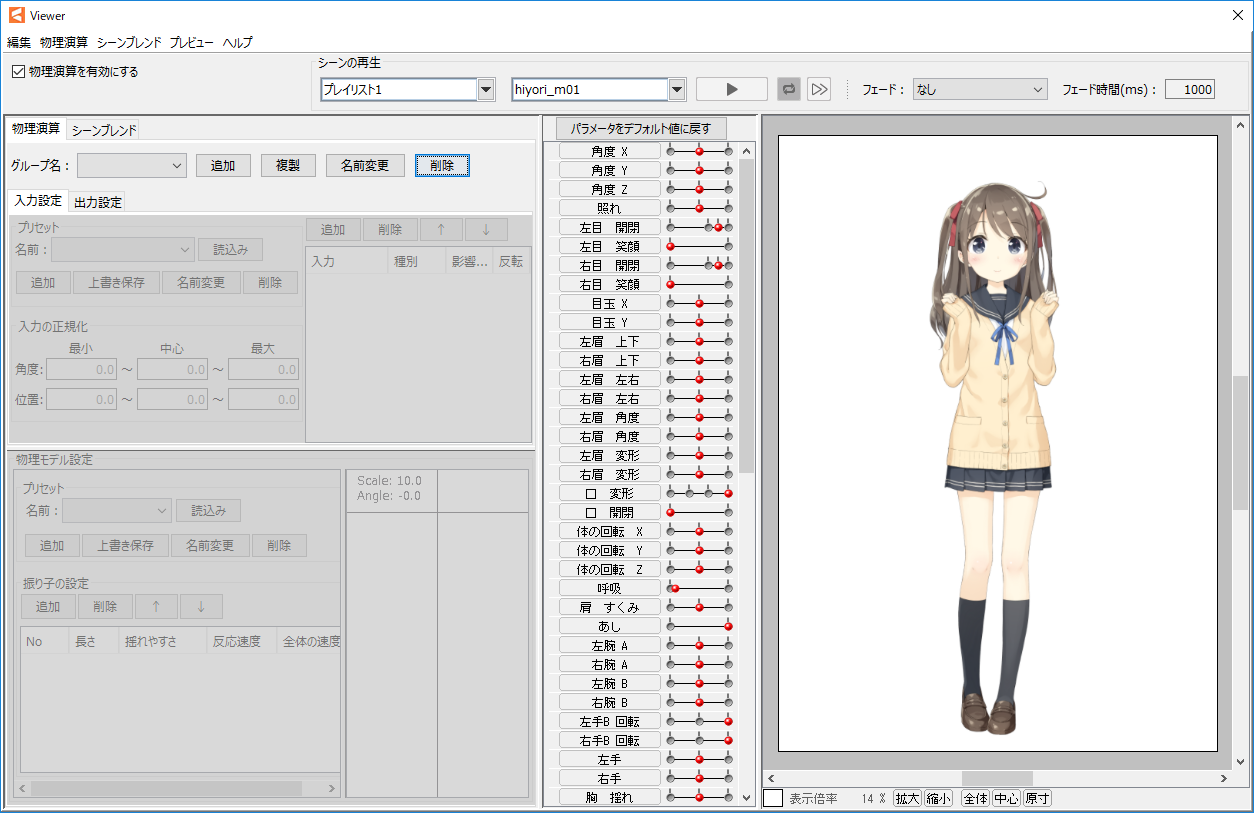Click the 角度 X slider

[x=700, y=151]
